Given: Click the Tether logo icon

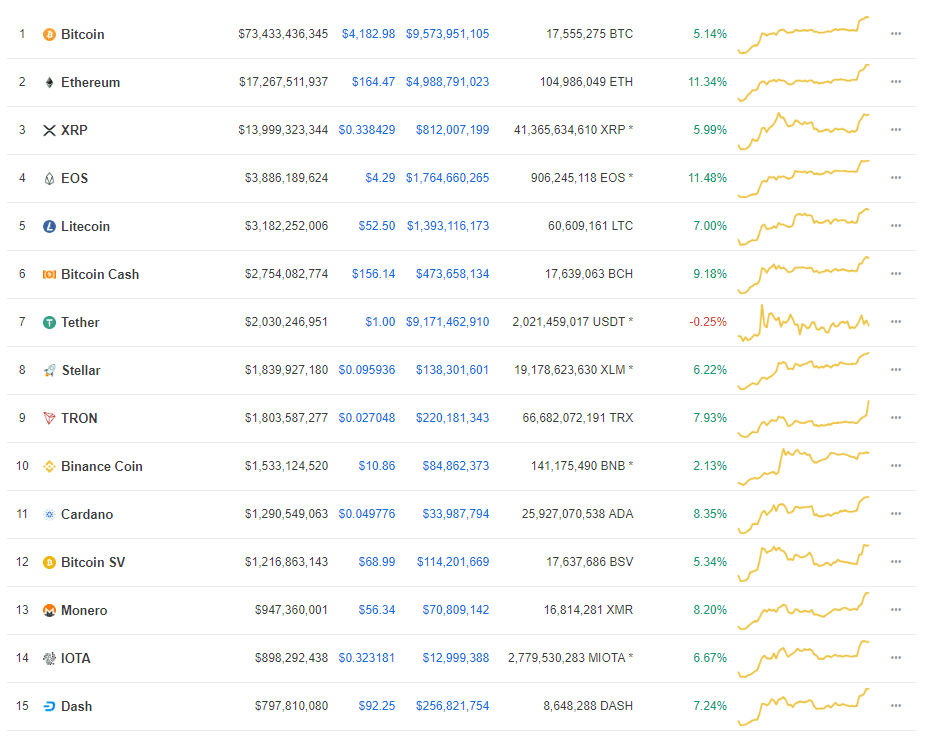Looking at the screenshot, I should 49,322.
